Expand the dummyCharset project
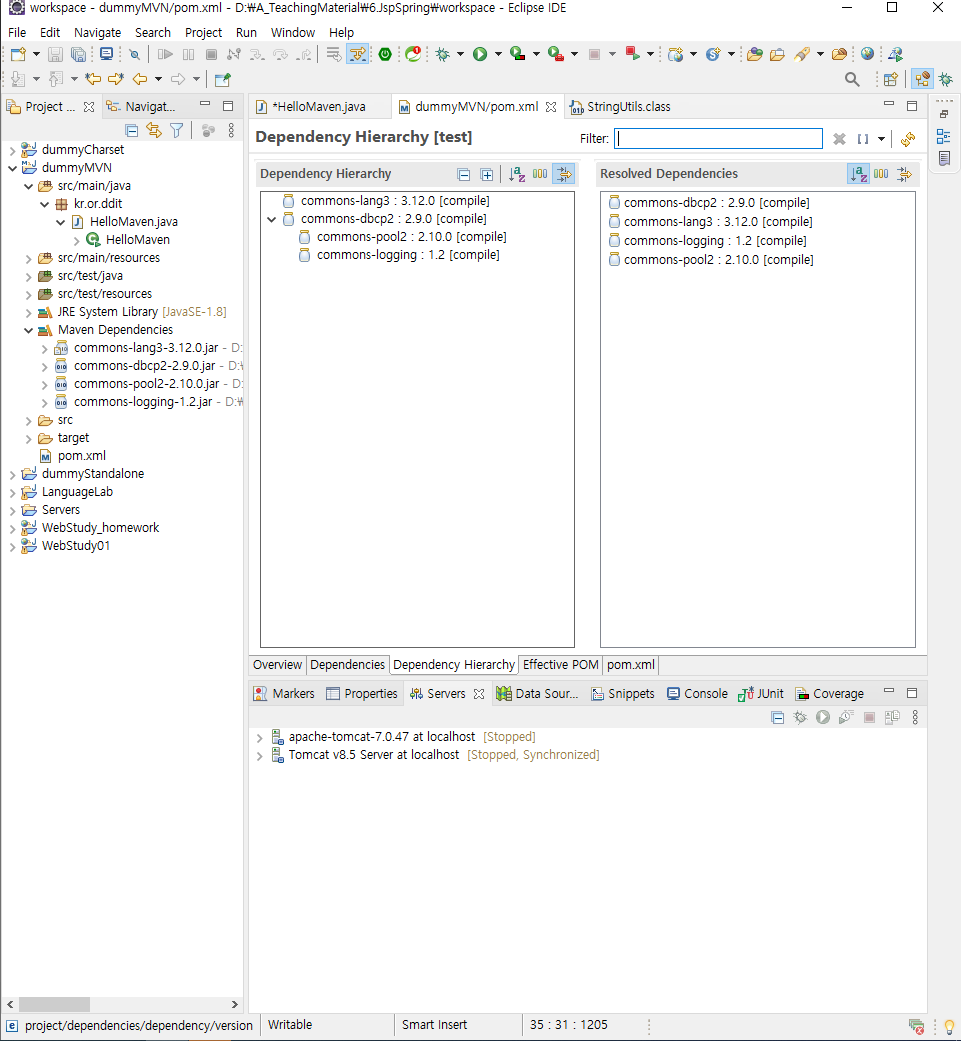 13,150
